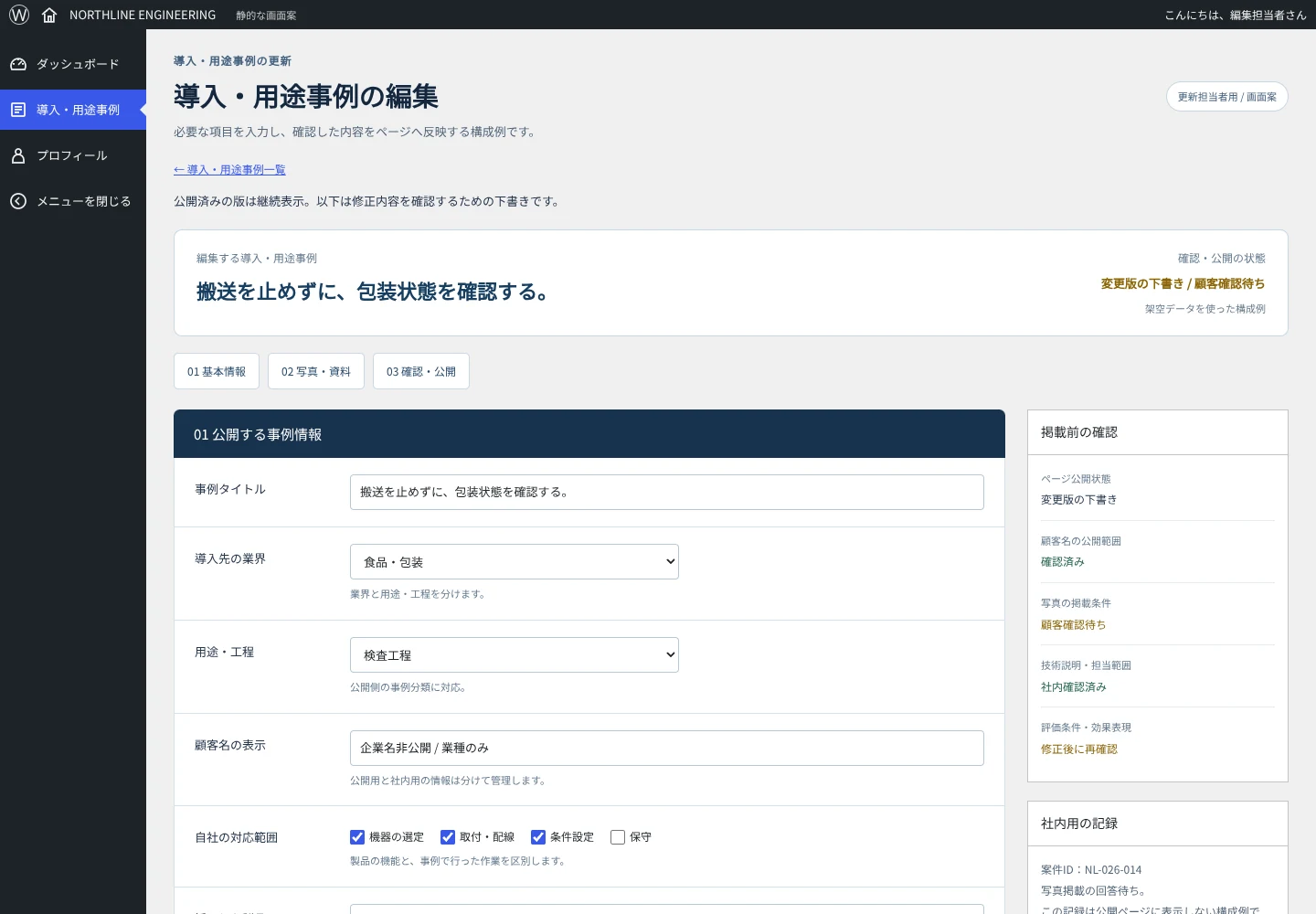Viewport: 1316px width, 914px height.
Task: Focus the 事例タイトル input field
Action: pos(667,492)
